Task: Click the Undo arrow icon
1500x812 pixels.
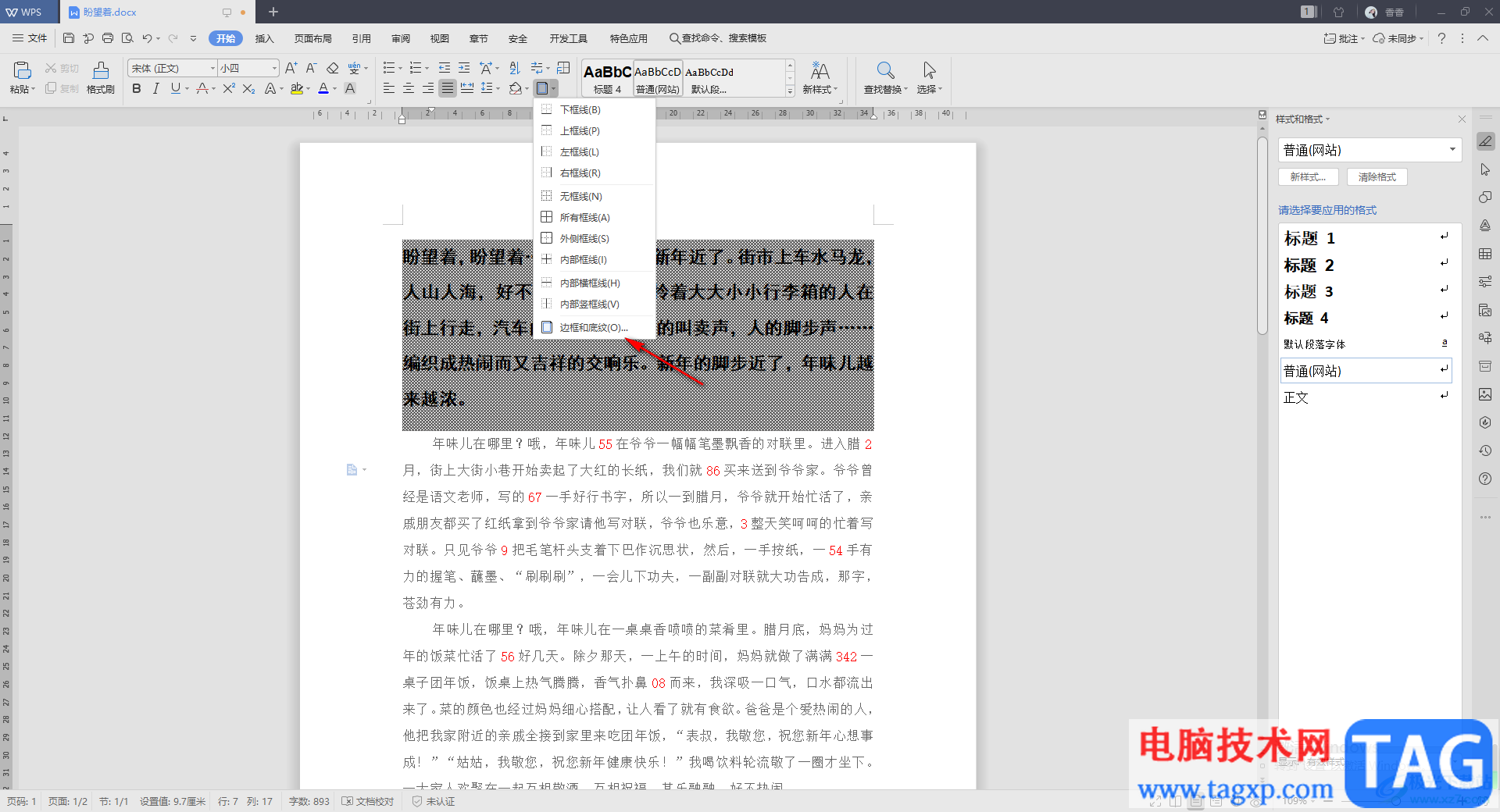Action: coord(147,38)
